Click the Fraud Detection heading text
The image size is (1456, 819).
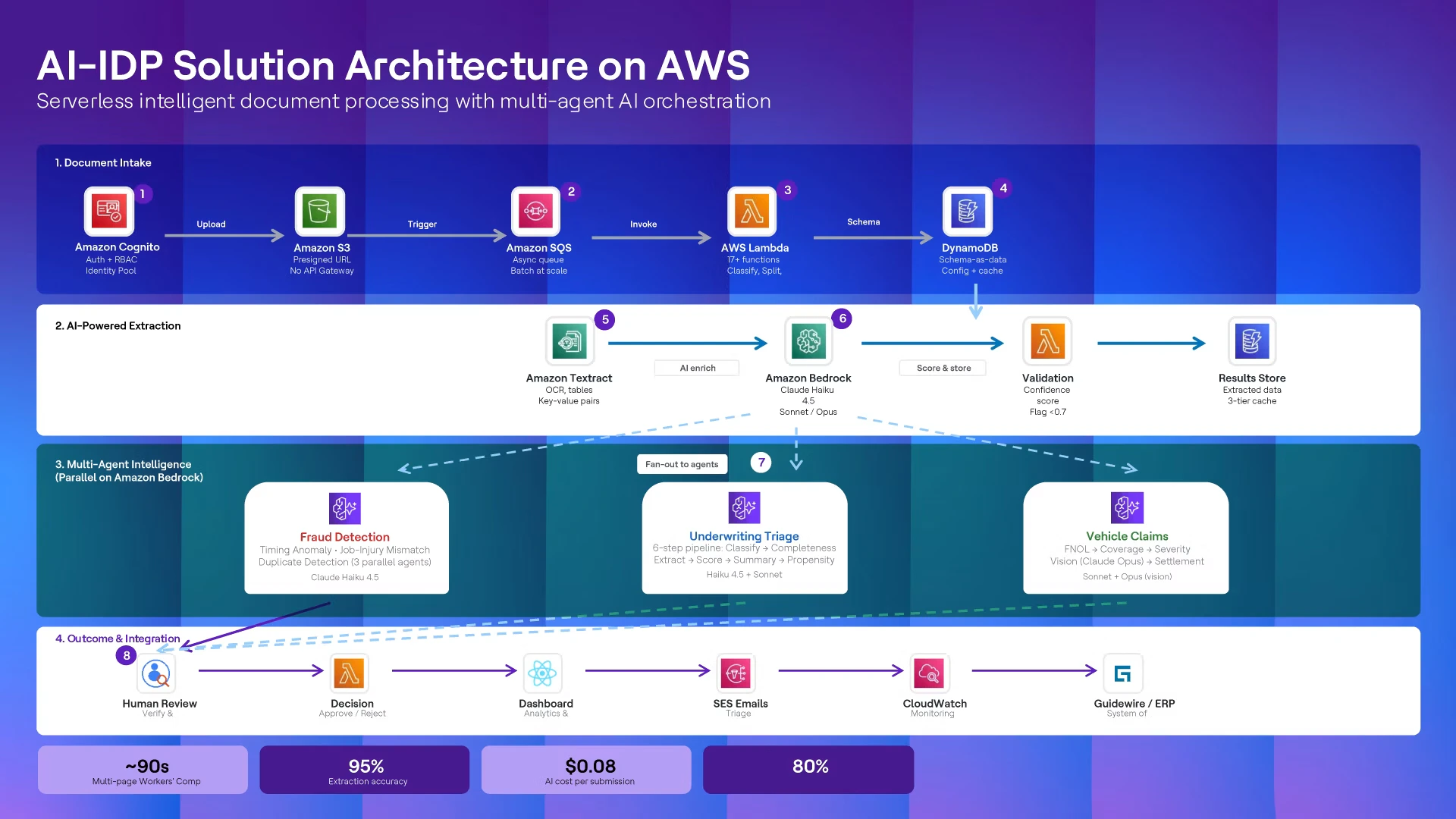[344, 537]
